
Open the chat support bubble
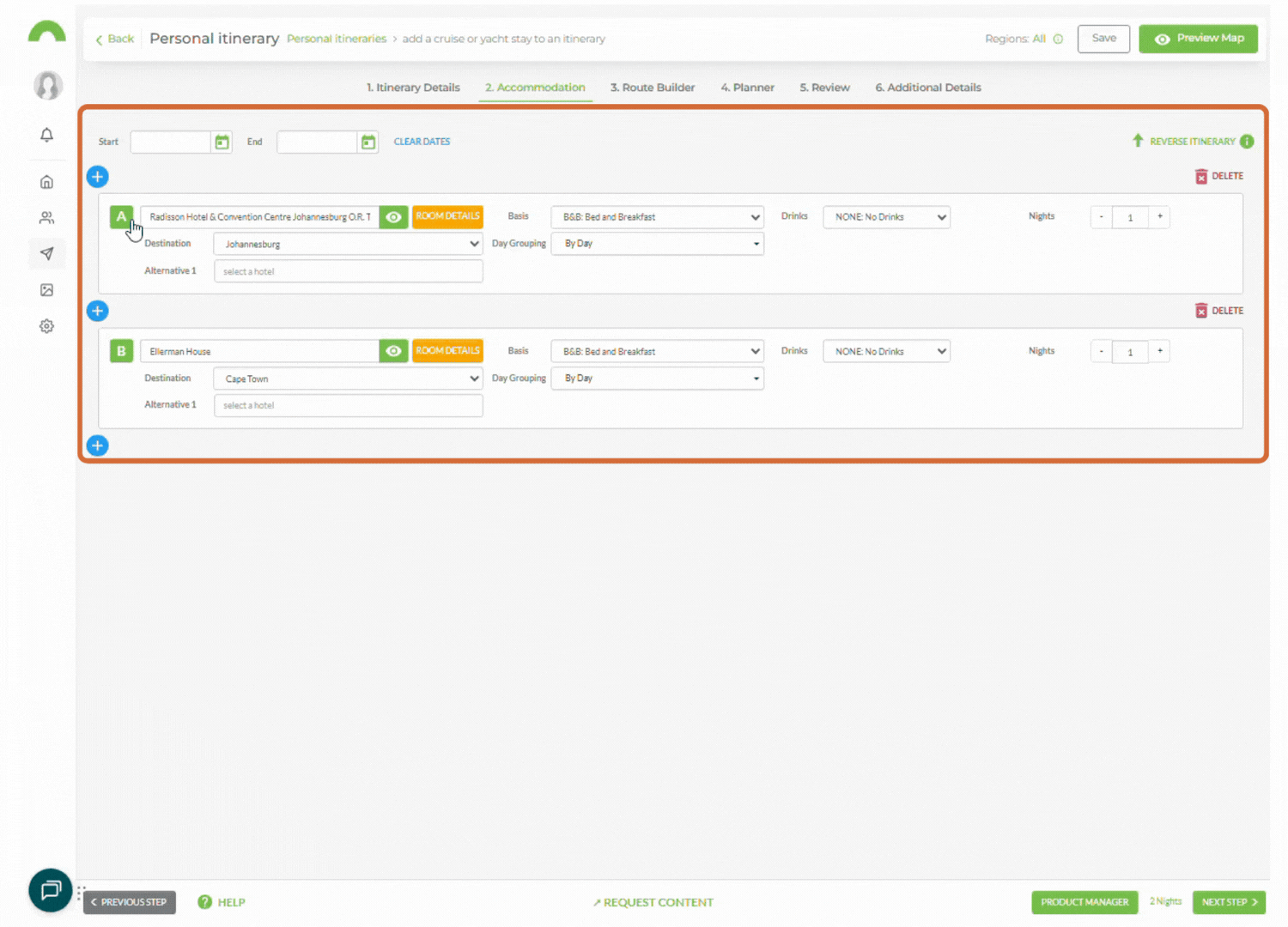51,890
